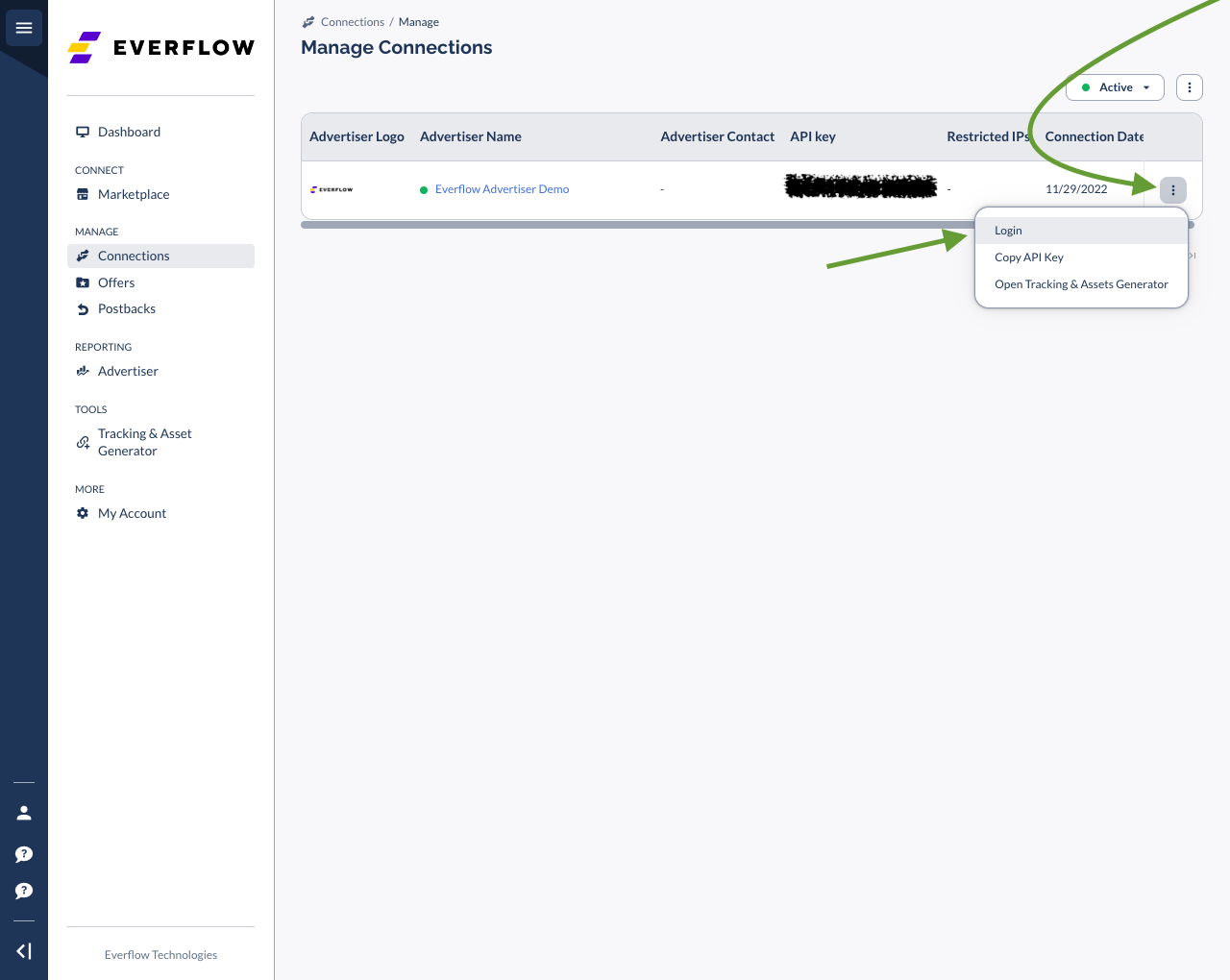Viewport: 1230px width, 980px height.
Task: Click the Restricted IPs column header
Action: coord(988,136)
